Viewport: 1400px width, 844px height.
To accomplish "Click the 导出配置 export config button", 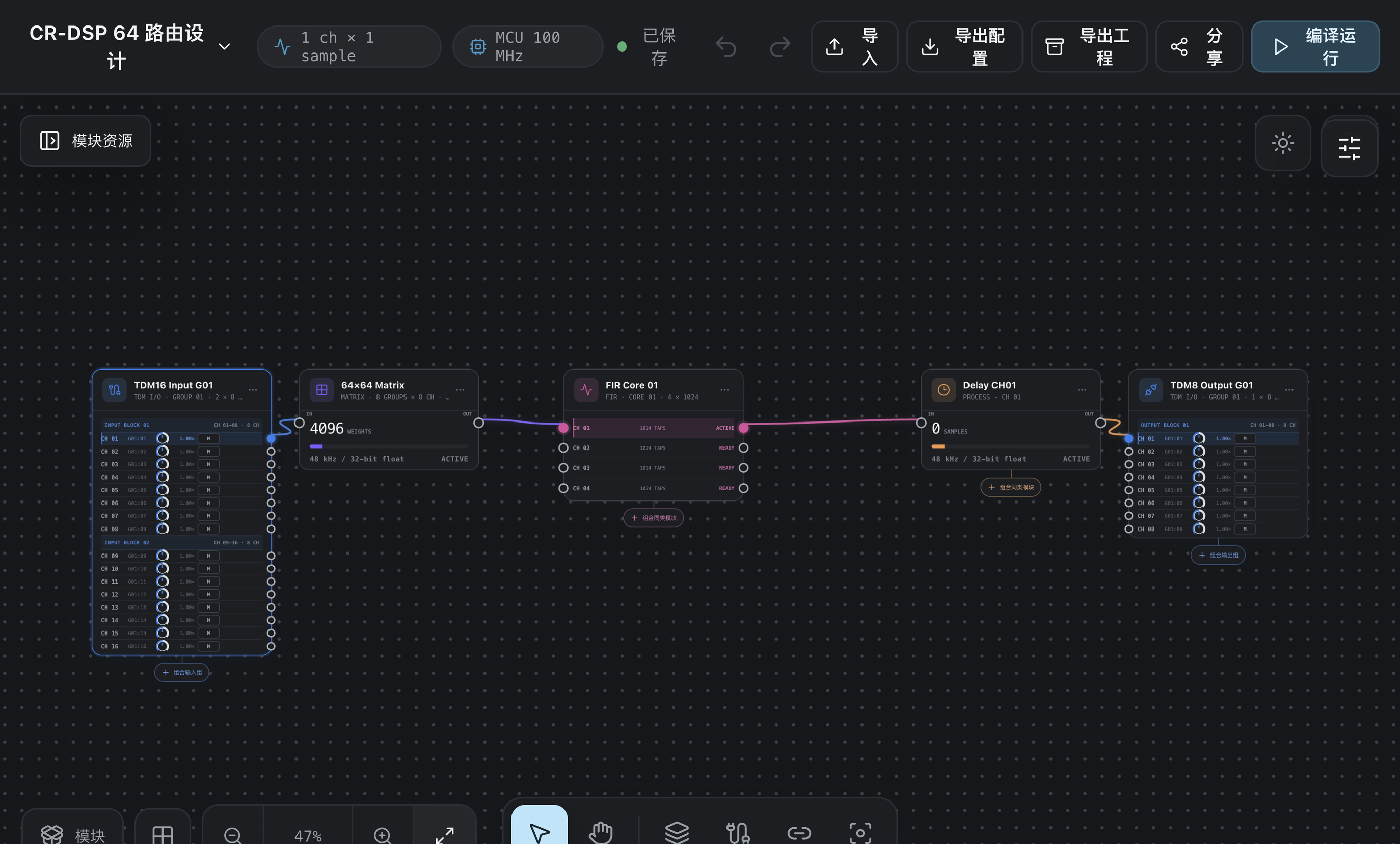I will pyautogui.click(x=964, y=46).
